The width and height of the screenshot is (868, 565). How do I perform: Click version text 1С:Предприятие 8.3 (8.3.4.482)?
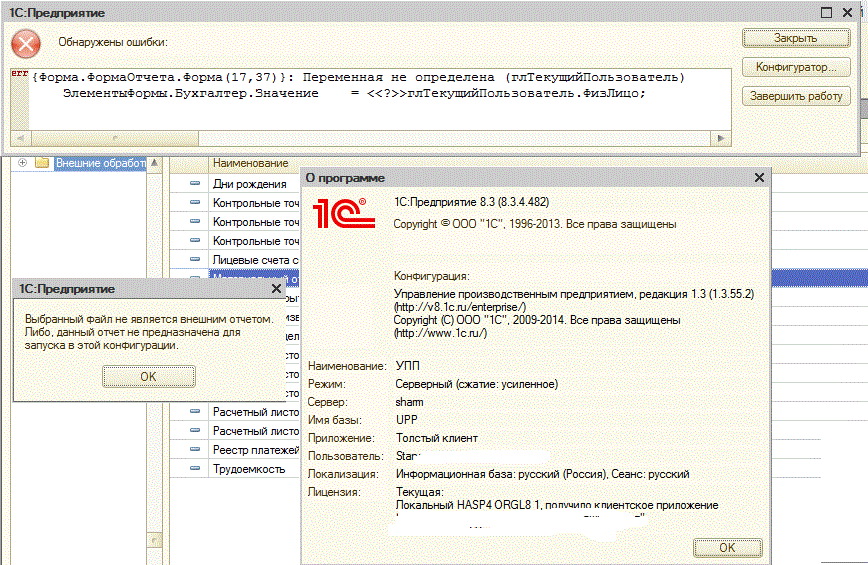471,203
